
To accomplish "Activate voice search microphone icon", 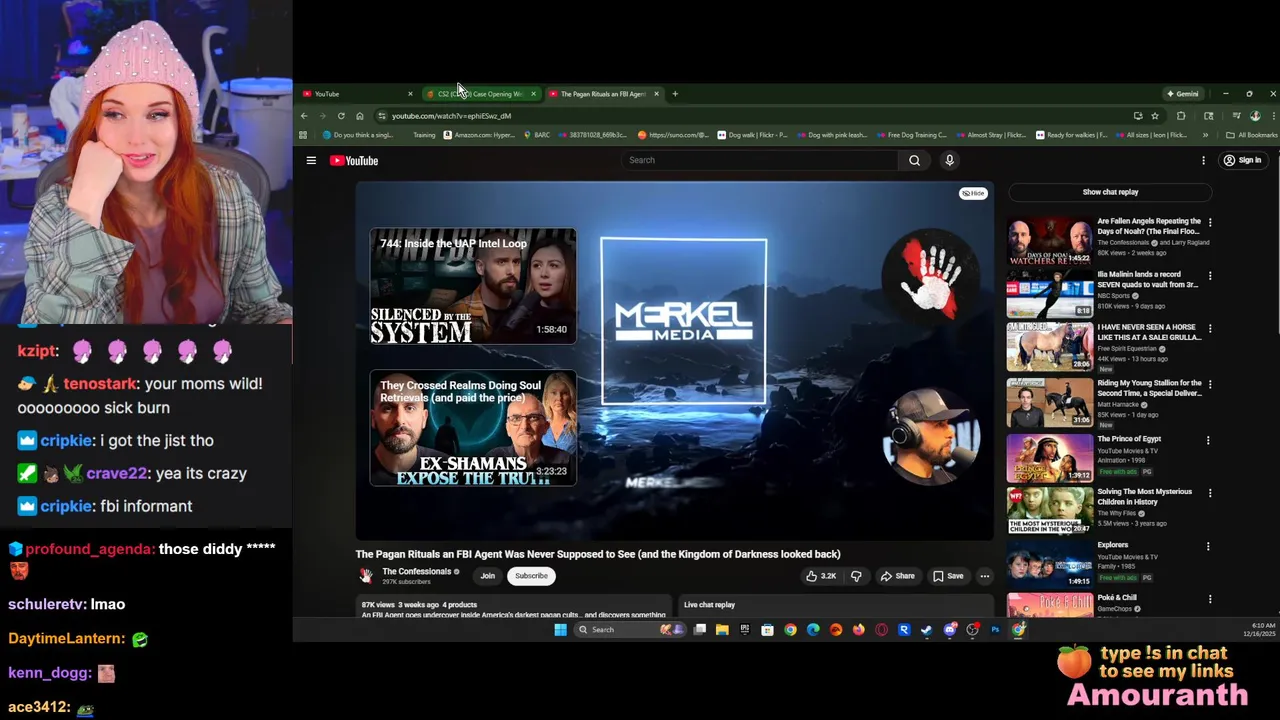I will point(949,160).
